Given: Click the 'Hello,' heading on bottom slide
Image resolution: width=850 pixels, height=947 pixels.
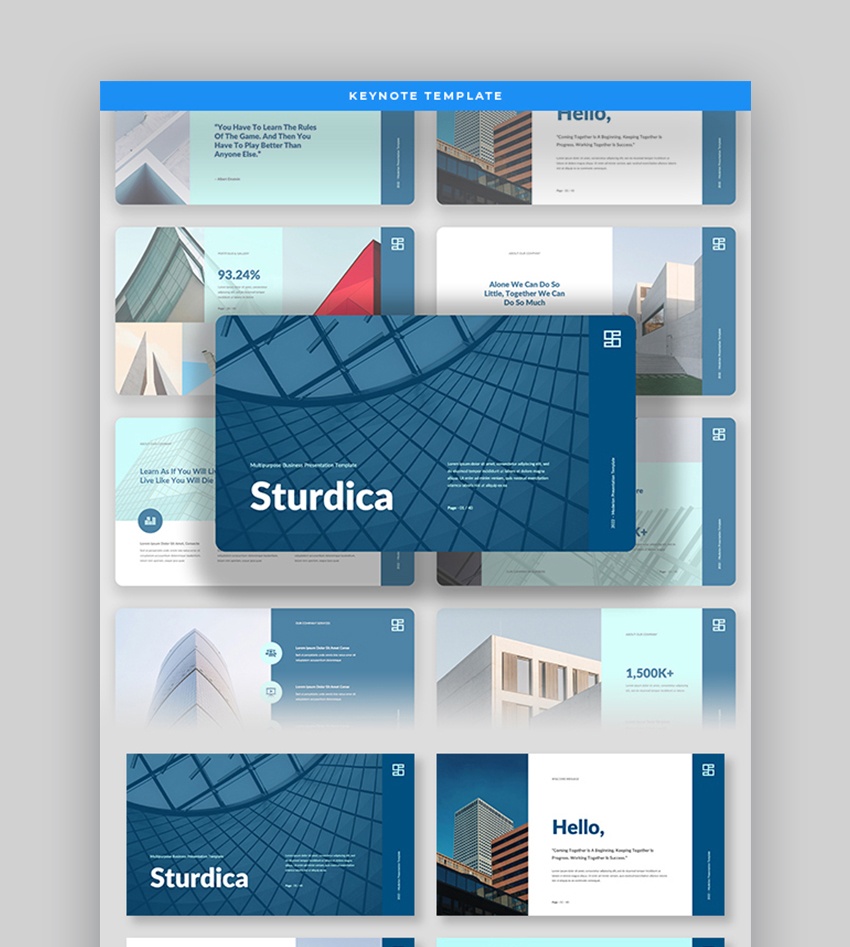Looking at the screenshot, I should coord(578,827).
